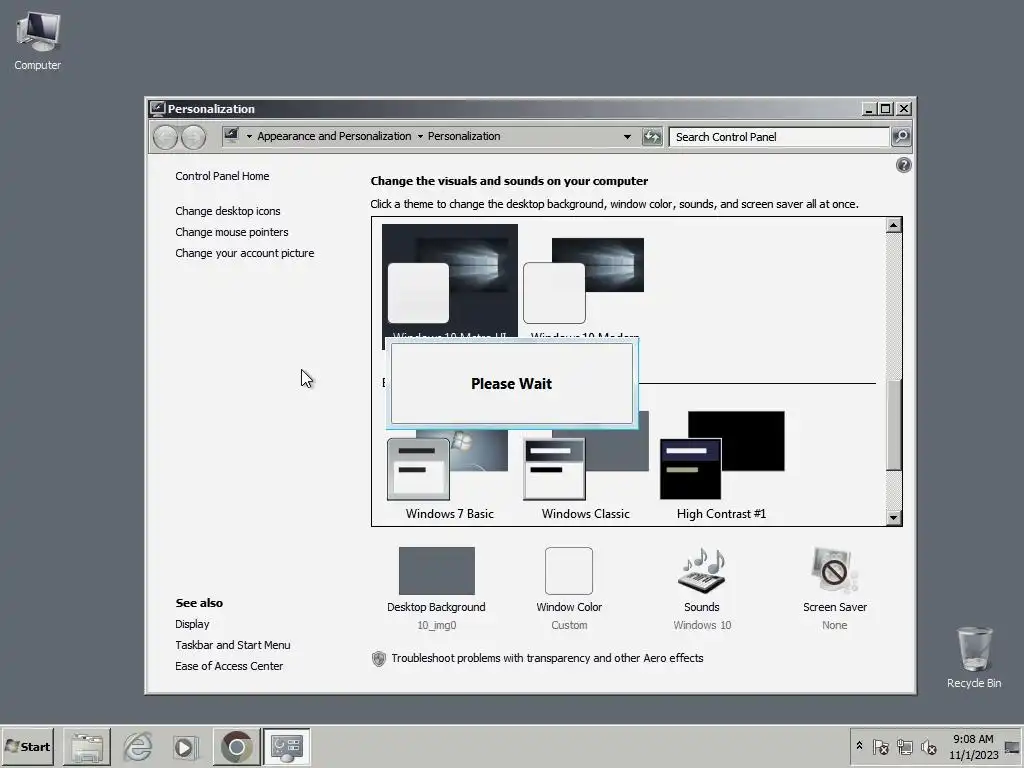Click the Start button
Viewport: 1024px width, 768px height.
(27, 746)
